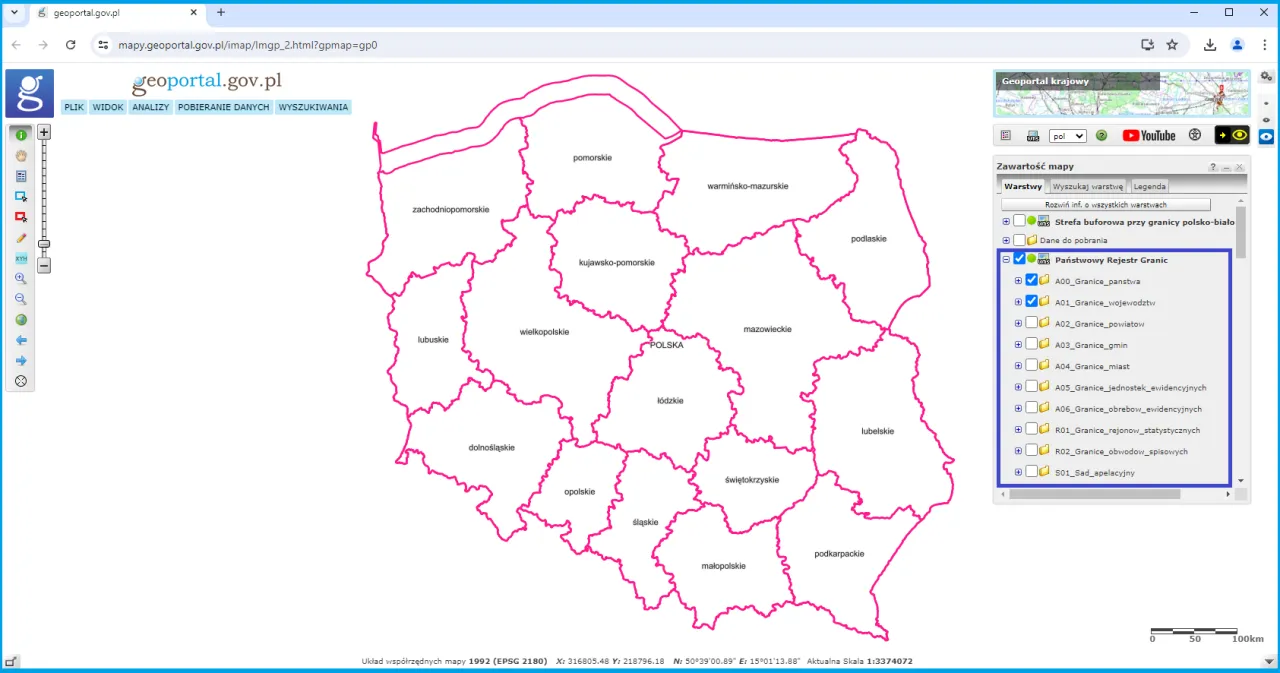The height and width of the screenshot is (673, 1280).
Task: Open the YouTube channel icon
Action: pos(1150,134)
